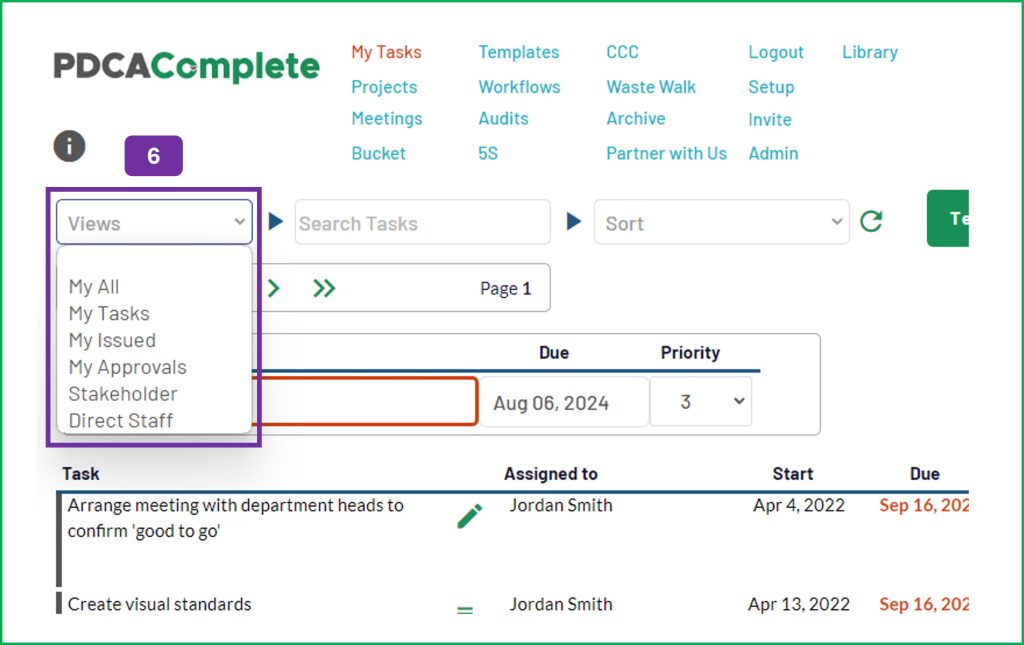
Task: Expand the Priority dropdown showing 3
Action: 701,401
